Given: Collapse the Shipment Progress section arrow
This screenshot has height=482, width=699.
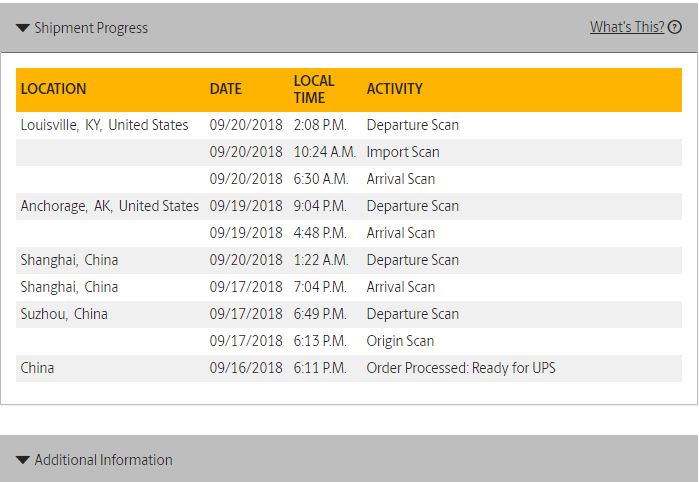Looking at the screenshot, I should click(23, 28).
